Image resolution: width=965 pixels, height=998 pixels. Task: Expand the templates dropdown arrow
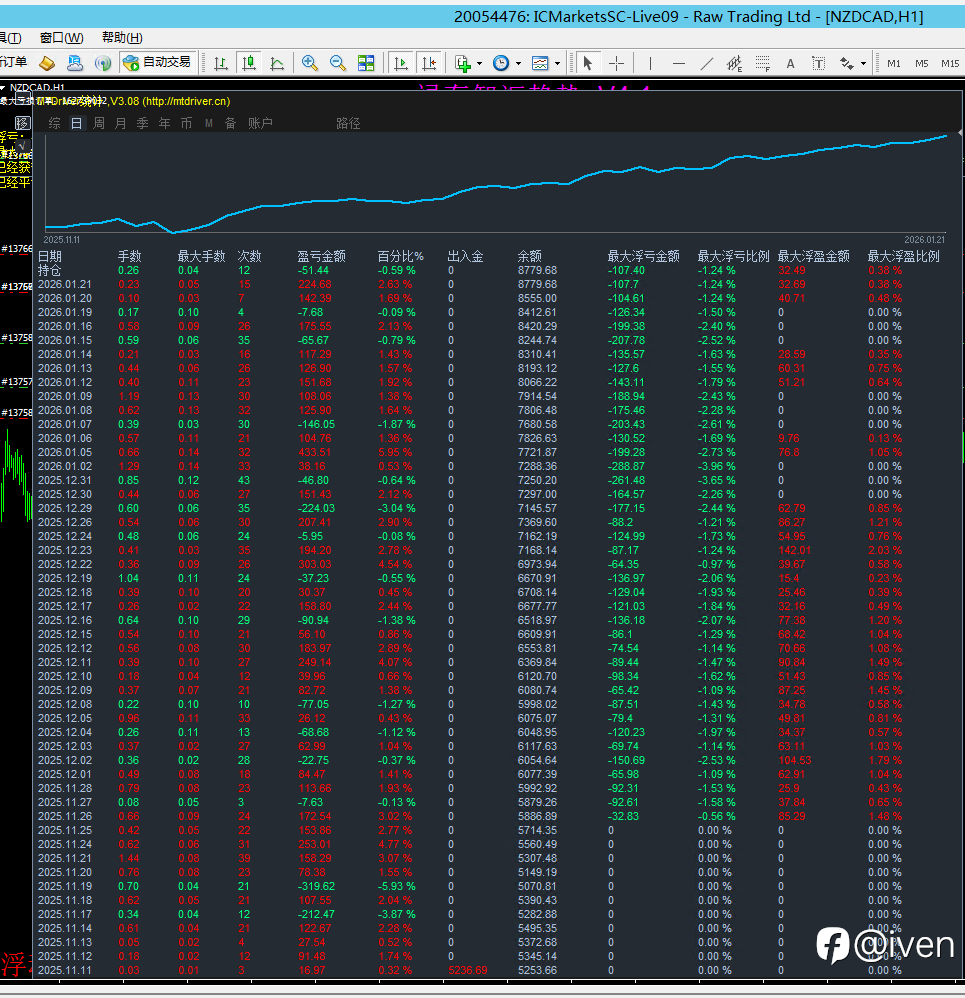[x=557, y=64]
